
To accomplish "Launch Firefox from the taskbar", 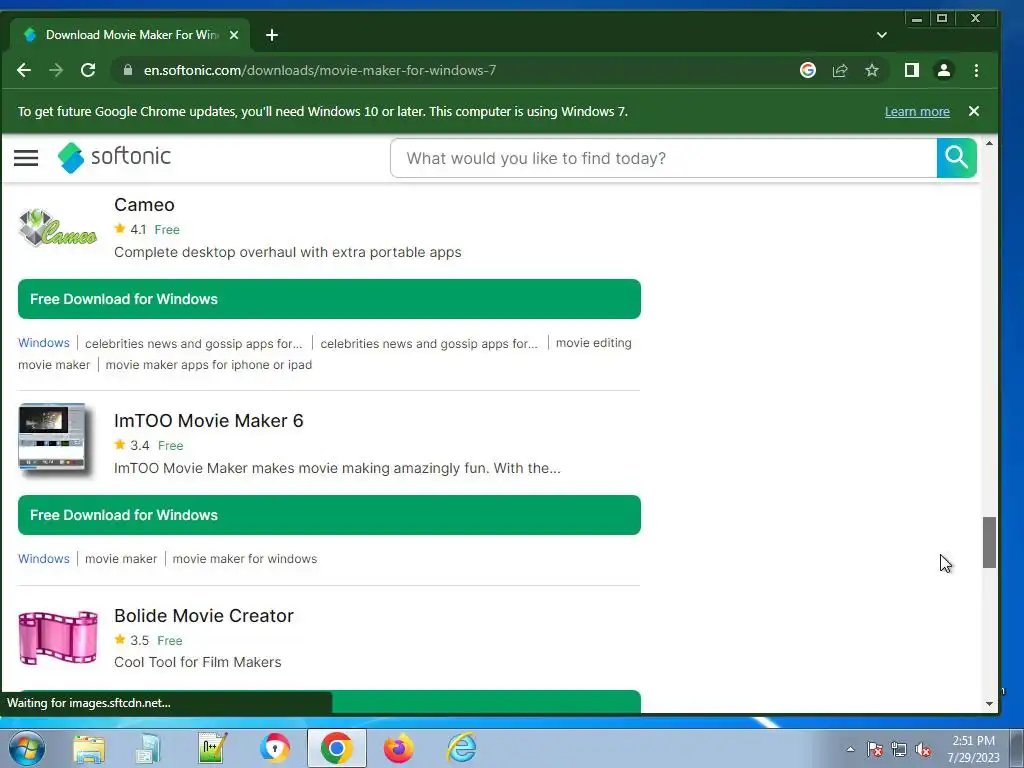I will (398, 748).
